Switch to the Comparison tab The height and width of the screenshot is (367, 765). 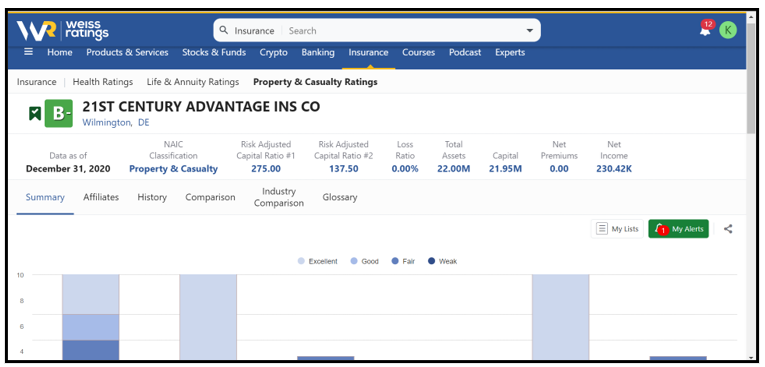point(210,197)
